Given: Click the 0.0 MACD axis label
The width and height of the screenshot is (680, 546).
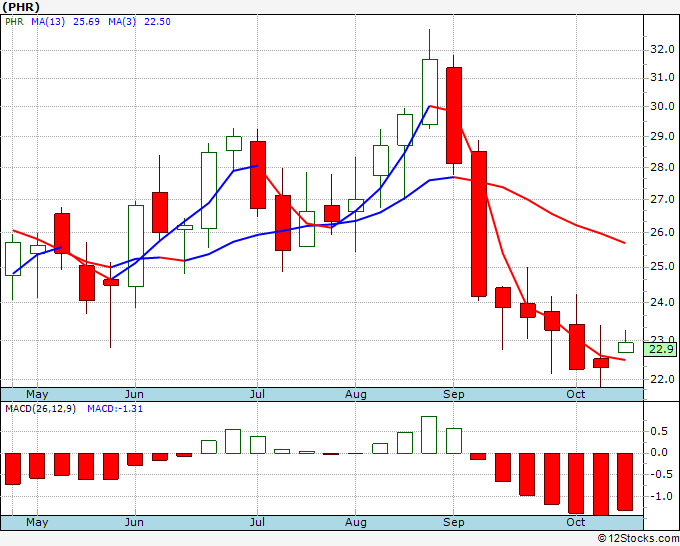Looking at the screenshot, I should [659, 453].
